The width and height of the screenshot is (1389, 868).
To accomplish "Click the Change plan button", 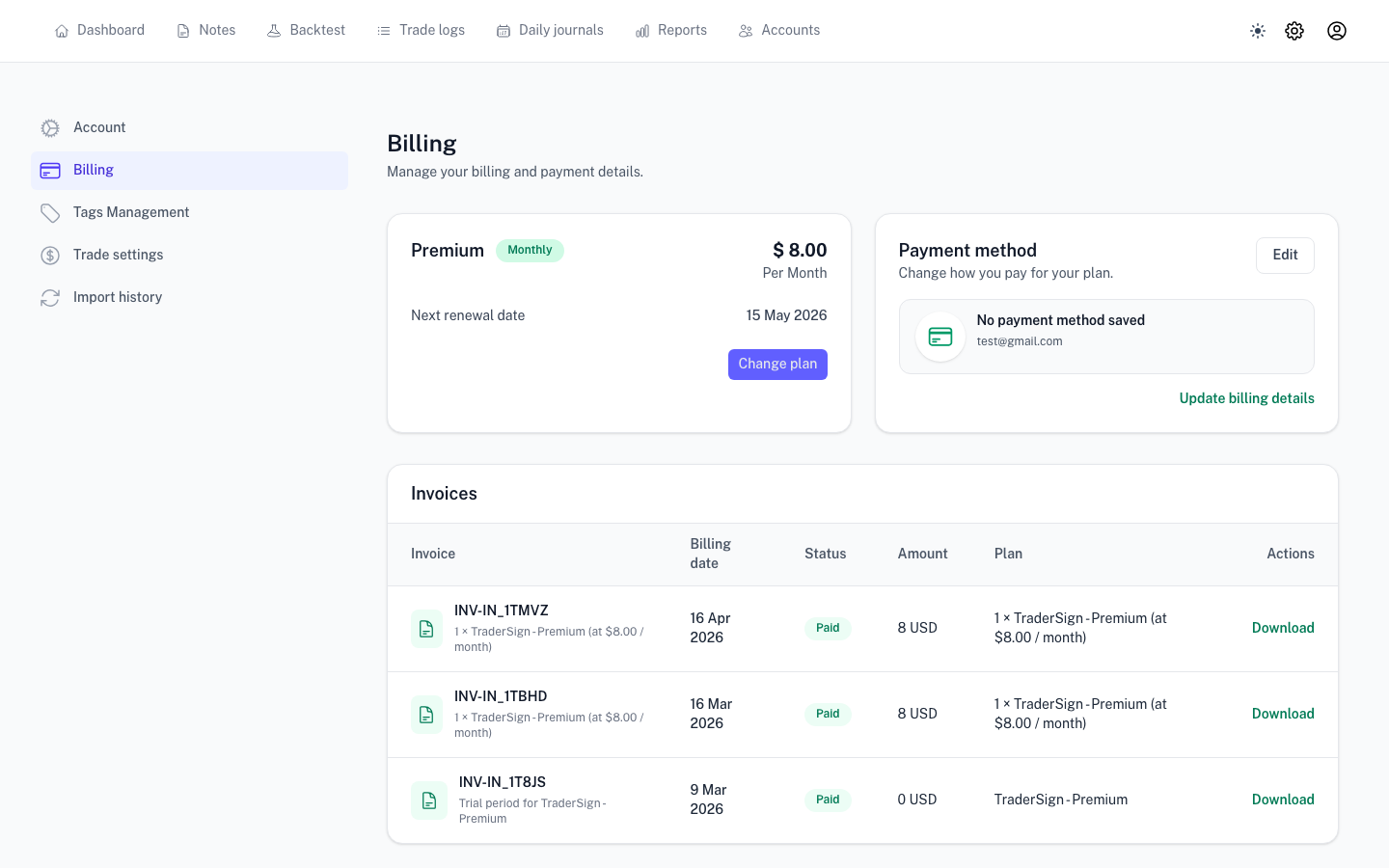I will (777, 364).
